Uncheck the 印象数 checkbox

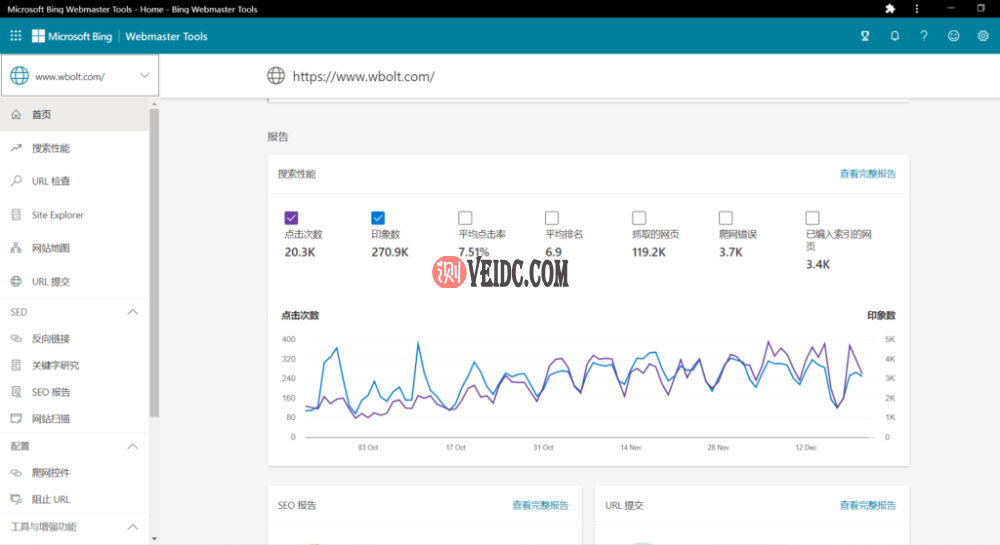pyautogui.click(x=378, y=218)
